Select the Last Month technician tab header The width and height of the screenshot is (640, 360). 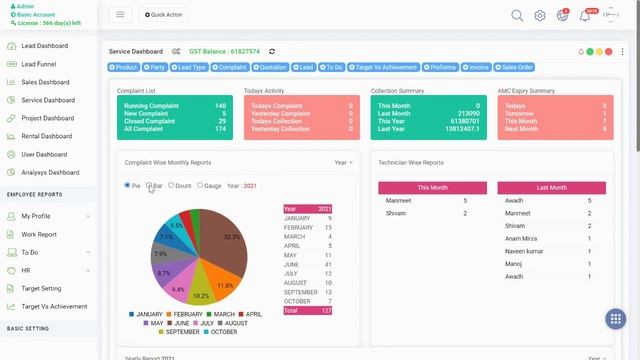click(x=551, y=188)
